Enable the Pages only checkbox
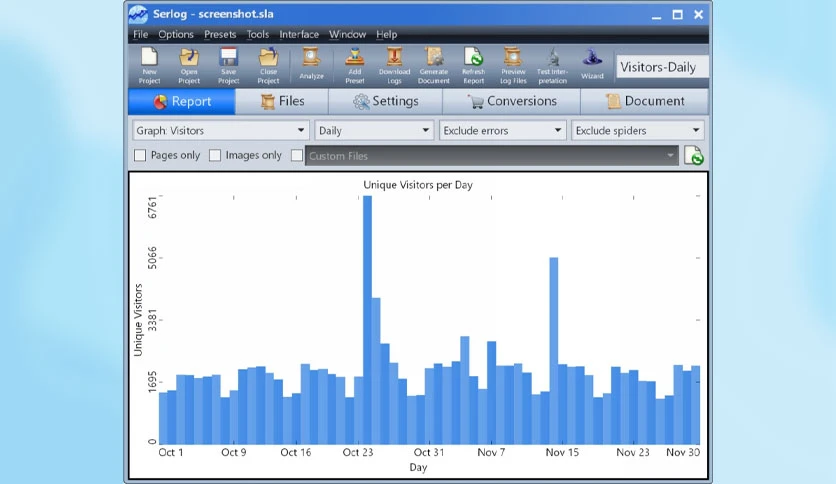Screen dimensions: 836x484 140,155
